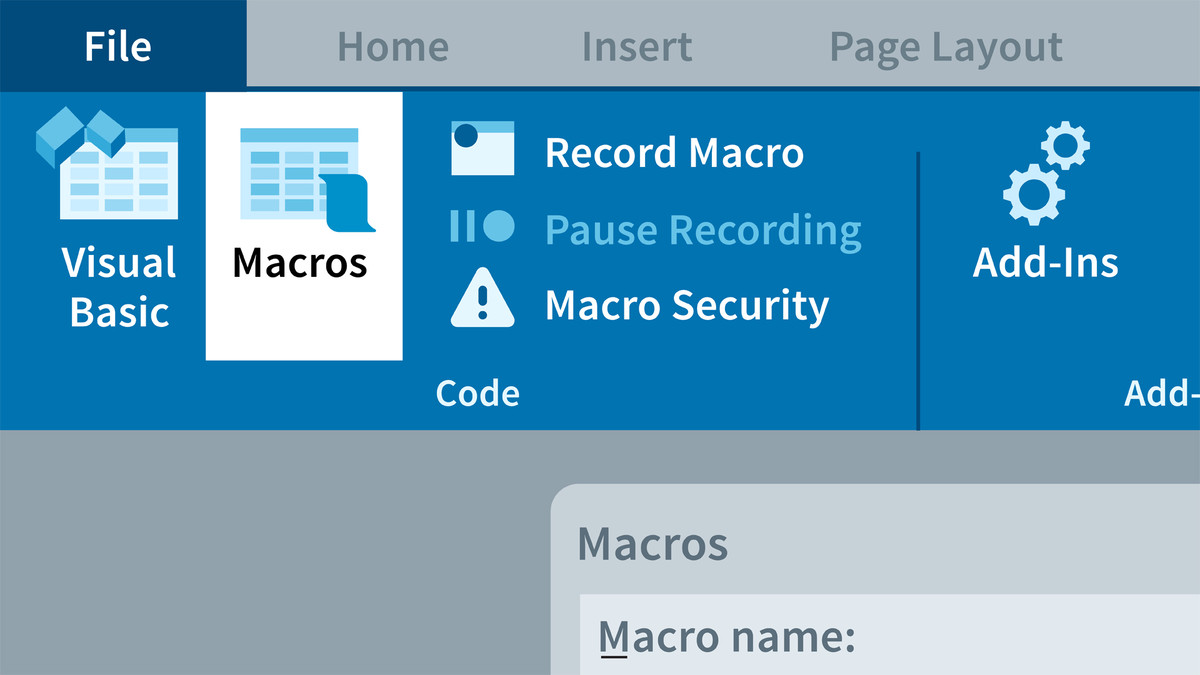Click the Record Macro window icon
This screenshot has height=675, width=1200.
pos(482,149)
